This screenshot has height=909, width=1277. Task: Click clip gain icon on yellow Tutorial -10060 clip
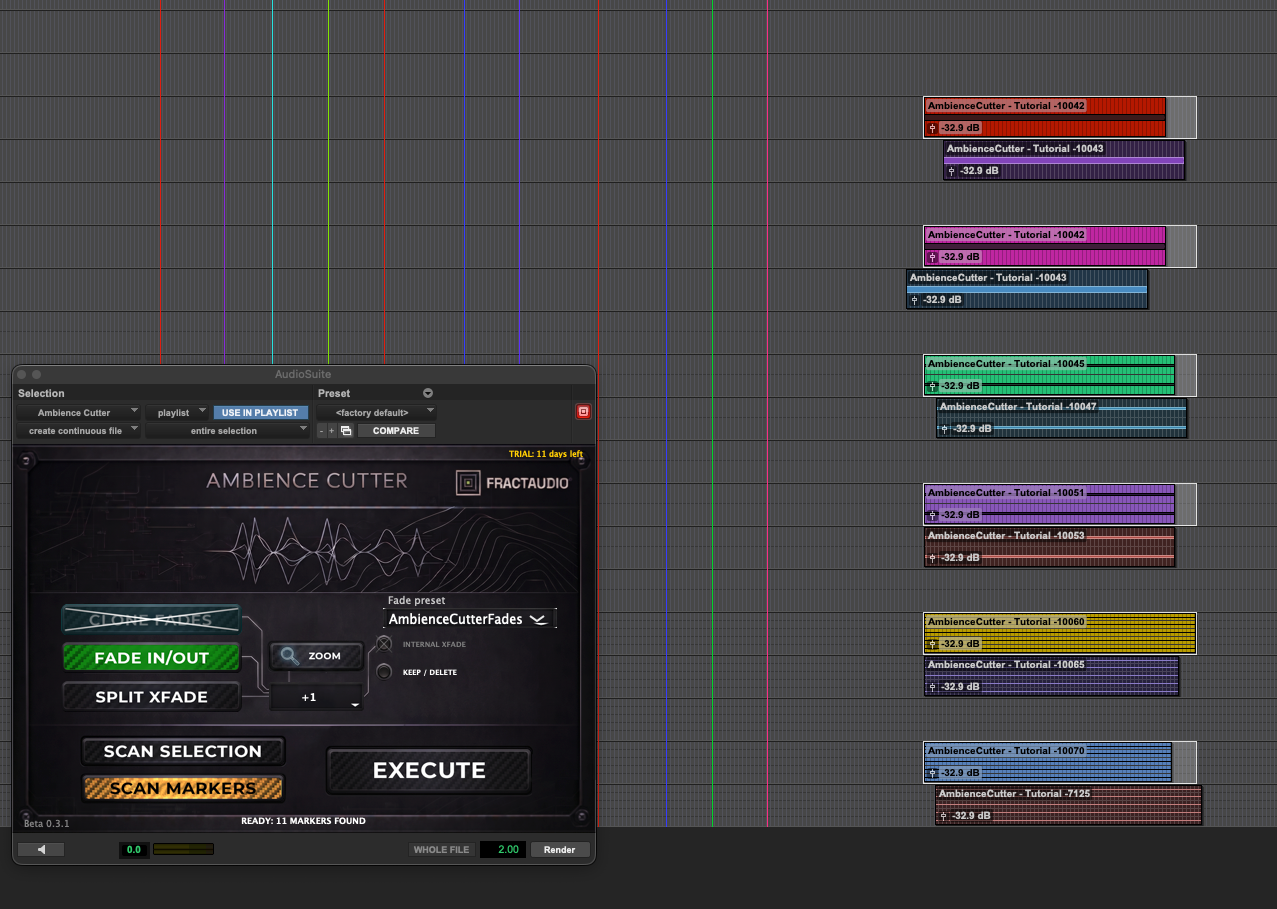(x=932, y=644)
